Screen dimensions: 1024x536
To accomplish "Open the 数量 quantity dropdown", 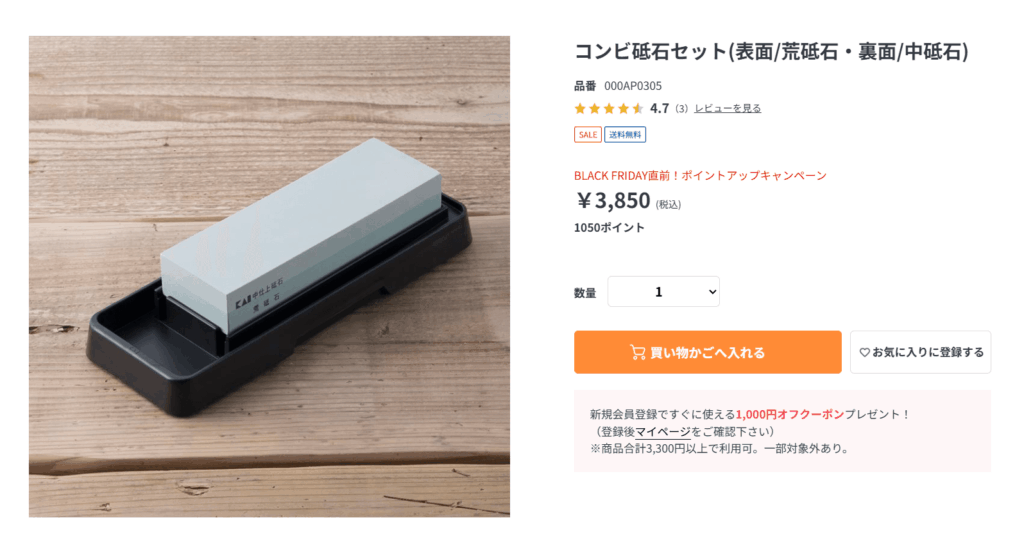I will click(664, 292).
